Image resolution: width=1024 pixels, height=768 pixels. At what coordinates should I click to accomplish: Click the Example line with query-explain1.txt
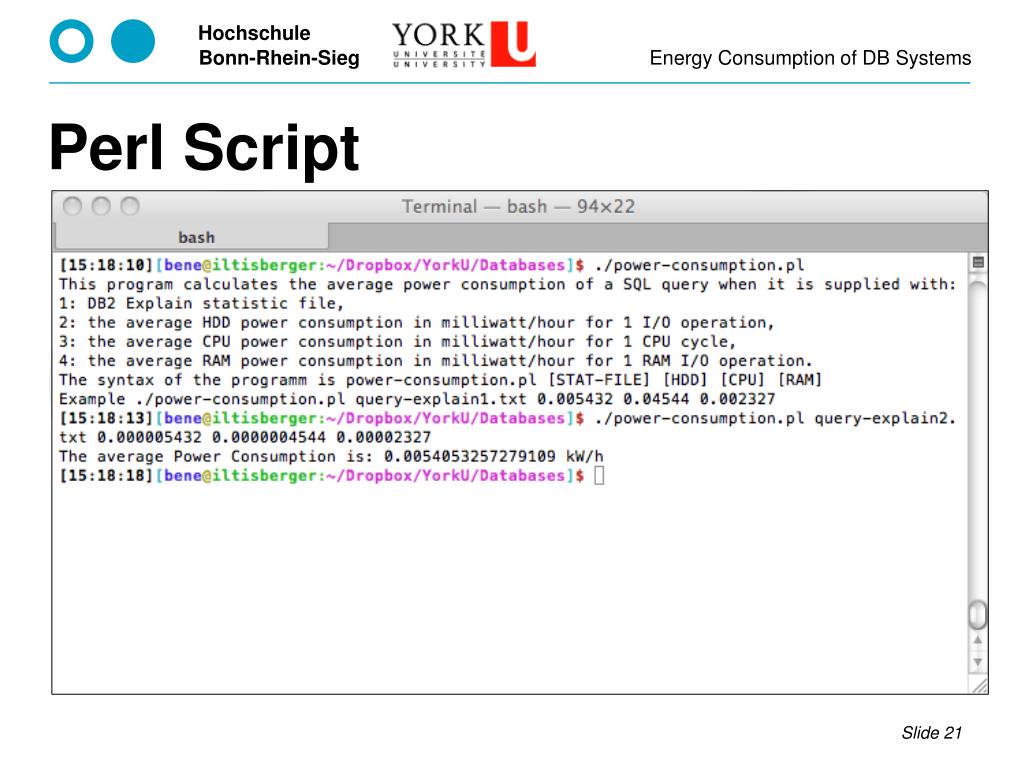point(417,399)
